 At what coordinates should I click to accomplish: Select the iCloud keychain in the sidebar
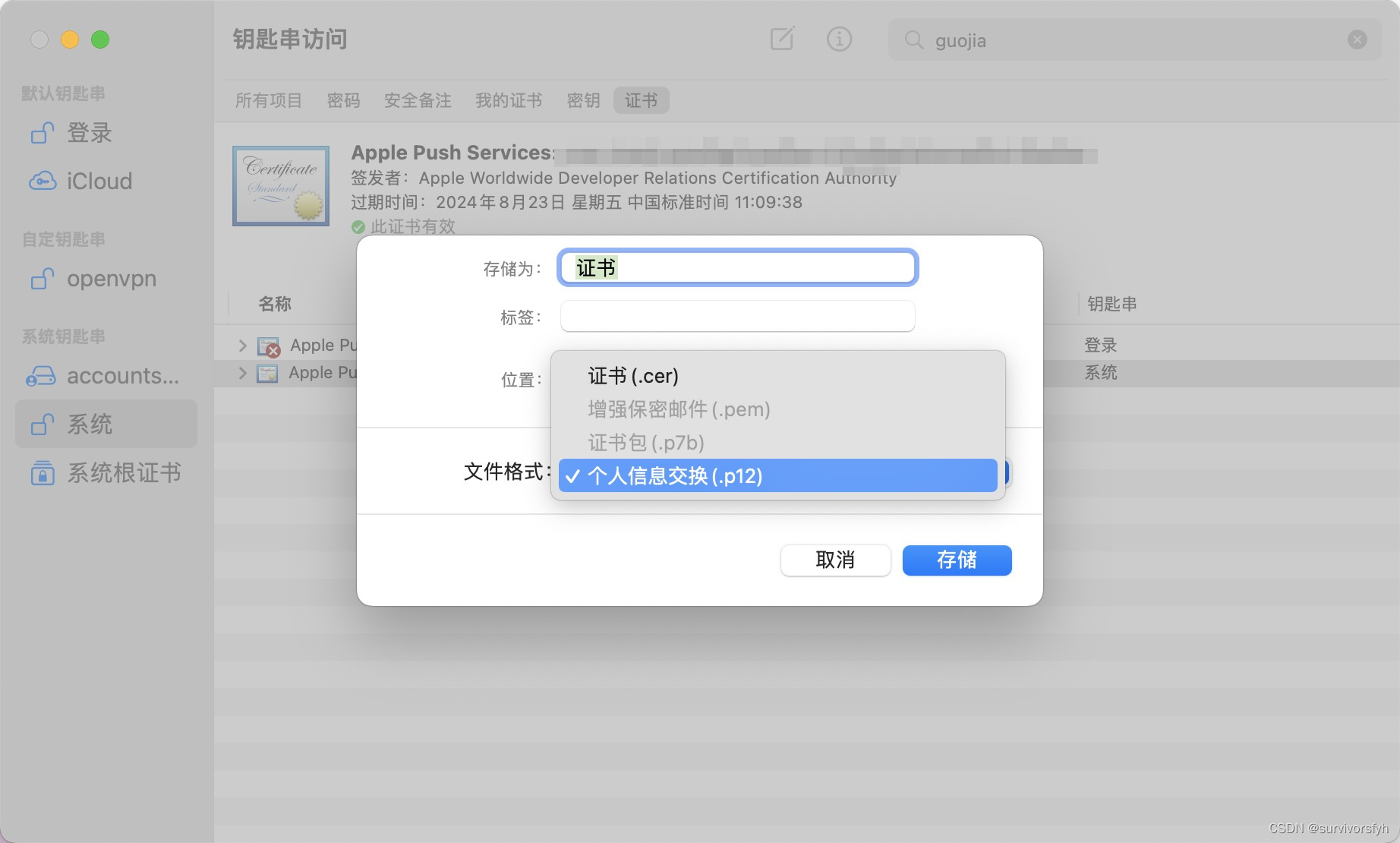[x=106, y=181]
